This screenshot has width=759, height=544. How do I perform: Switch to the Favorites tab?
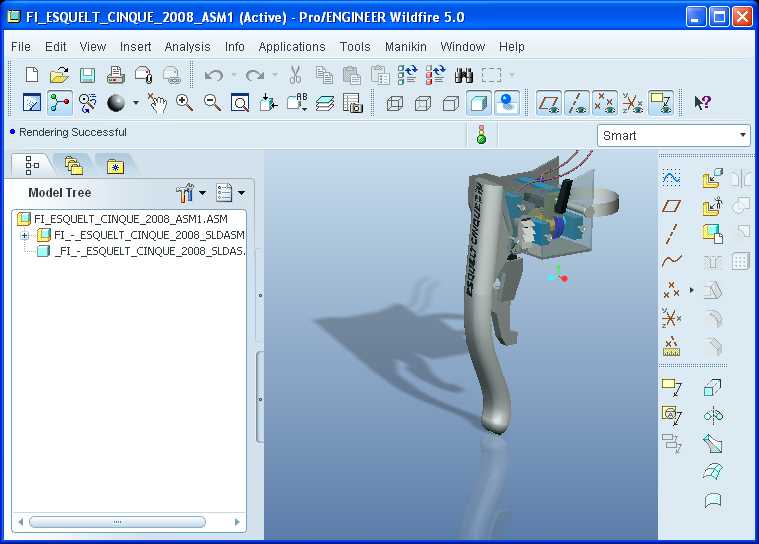tap(115, 166)
